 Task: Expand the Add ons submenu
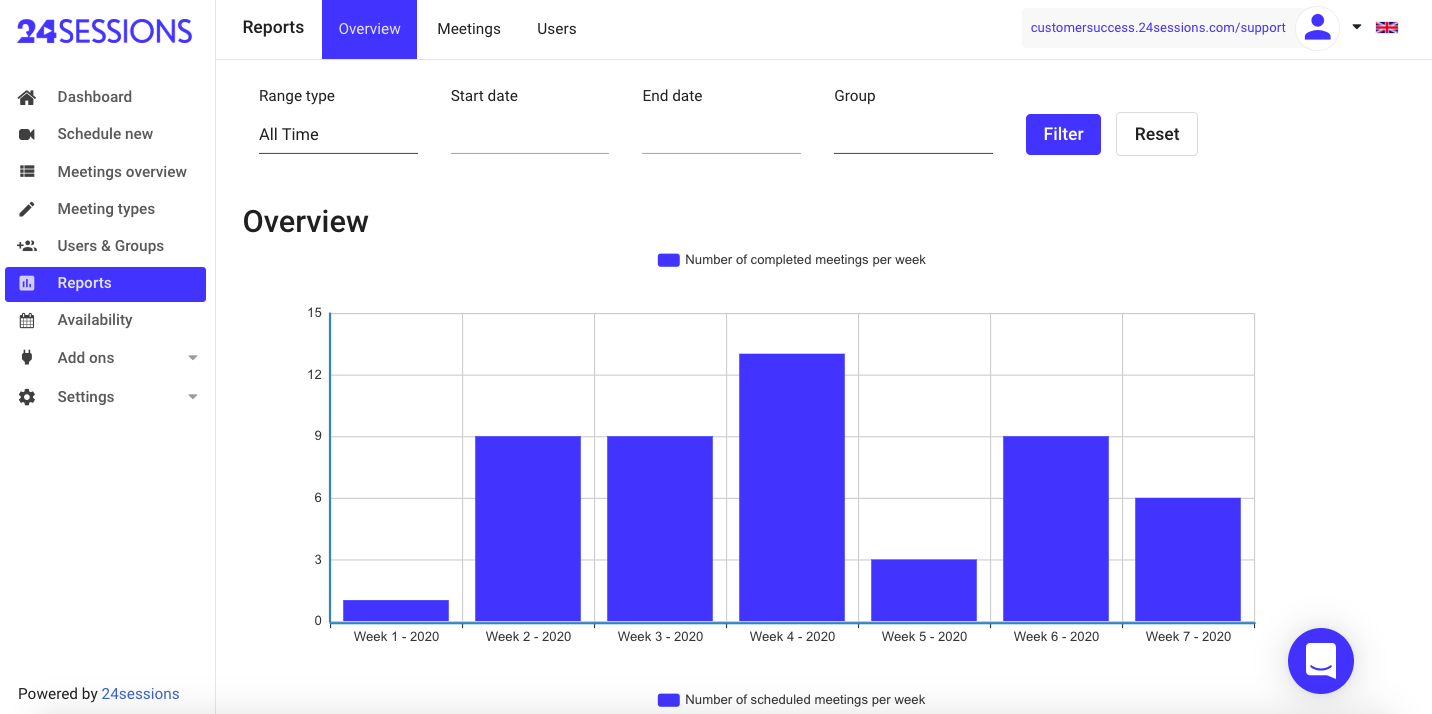click(193, 358)
